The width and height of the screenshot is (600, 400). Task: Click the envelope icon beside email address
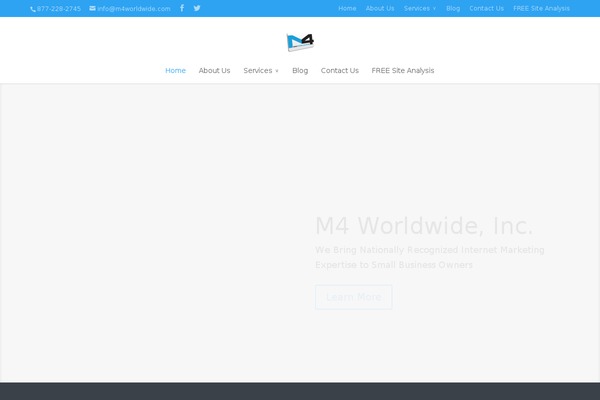tap(93, 8)
